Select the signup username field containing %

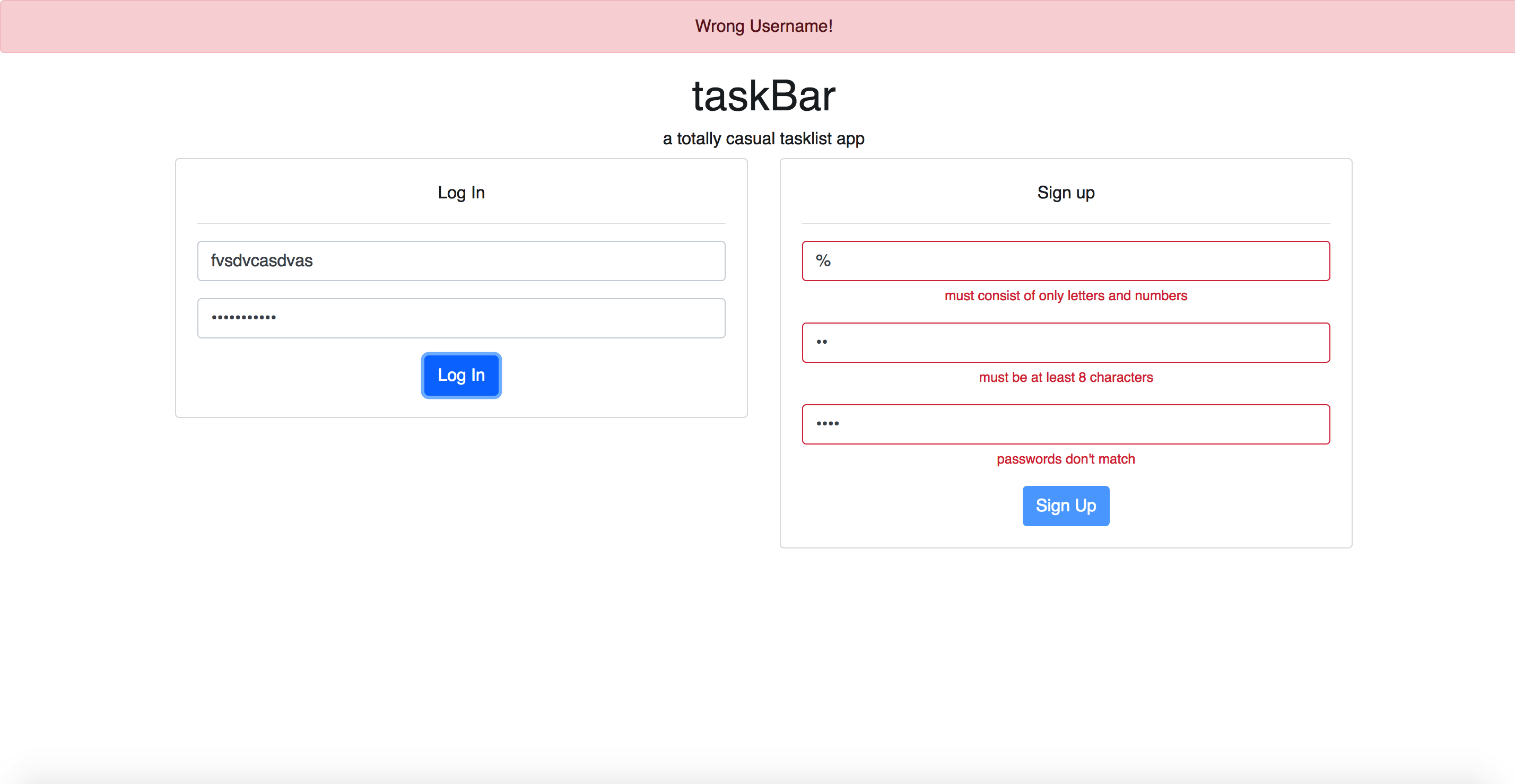tap(1066, 260)
